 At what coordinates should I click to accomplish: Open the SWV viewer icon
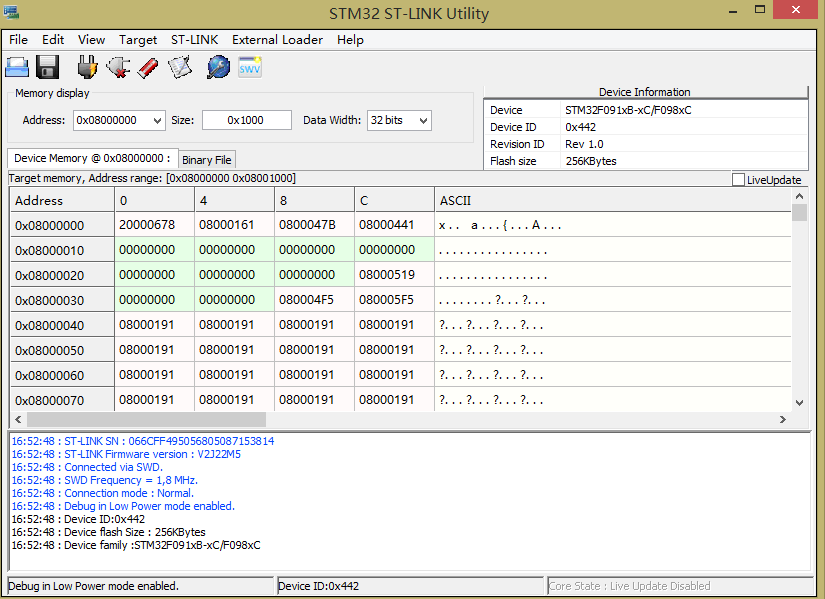click(x=249, y=67)
